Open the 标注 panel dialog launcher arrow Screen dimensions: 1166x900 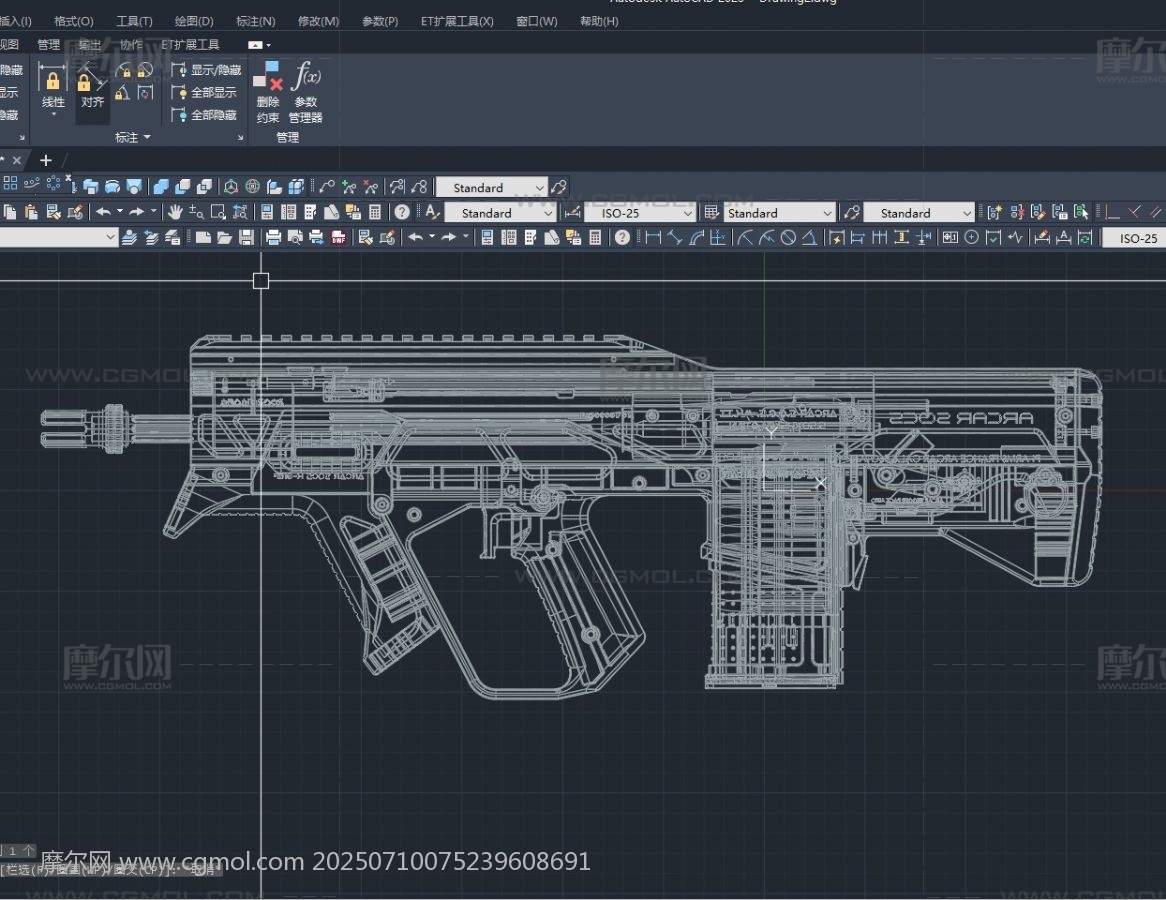click(x=240, y=138)
